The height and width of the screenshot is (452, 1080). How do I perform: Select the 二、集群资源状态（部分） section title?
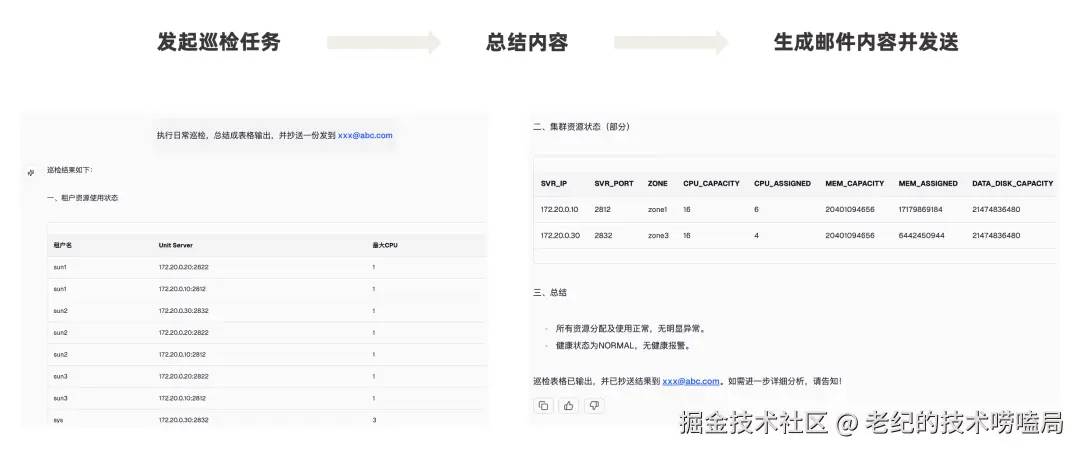coord(581,127)
